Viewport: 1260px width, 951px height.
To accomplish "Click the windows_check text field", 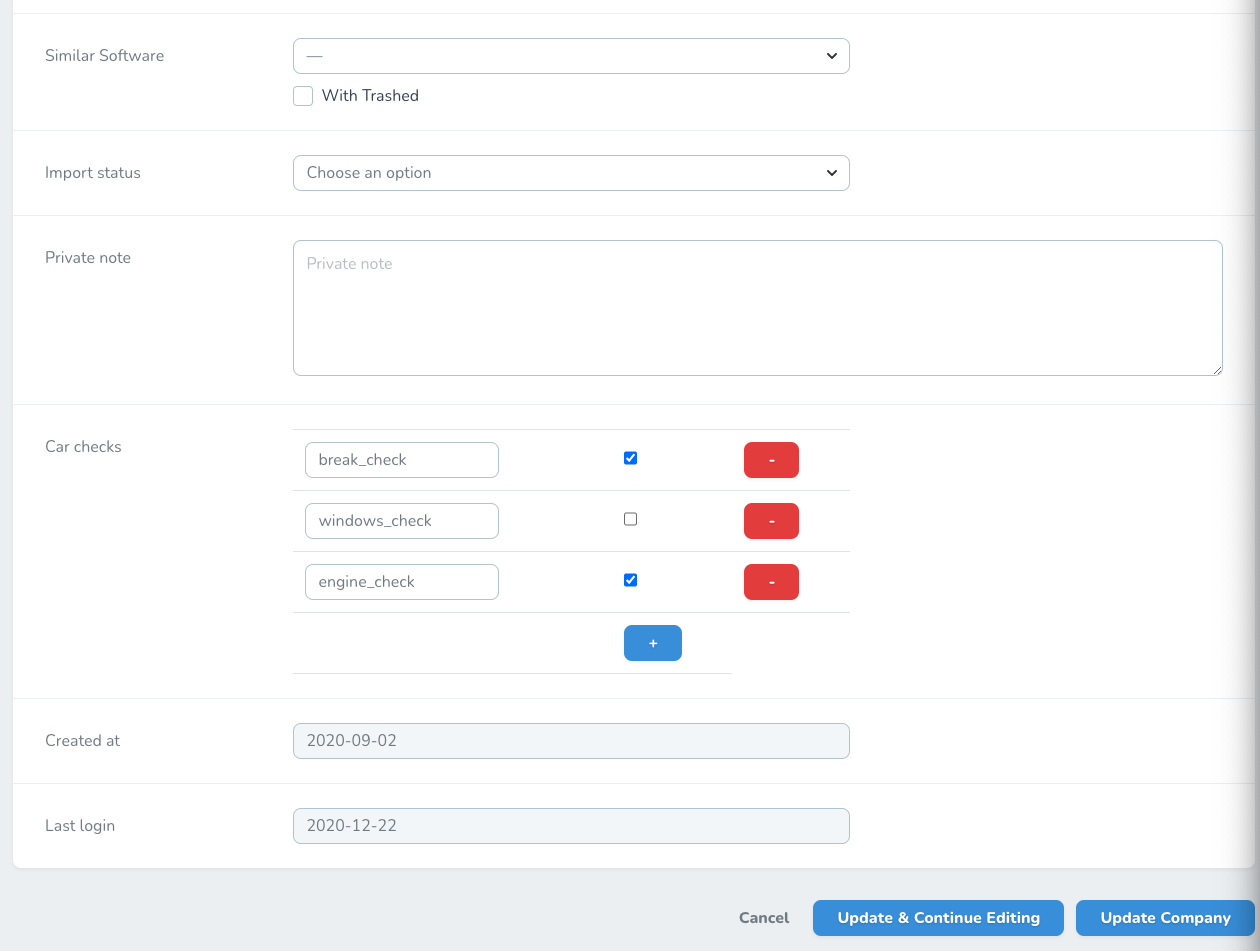I will point(401,521).
